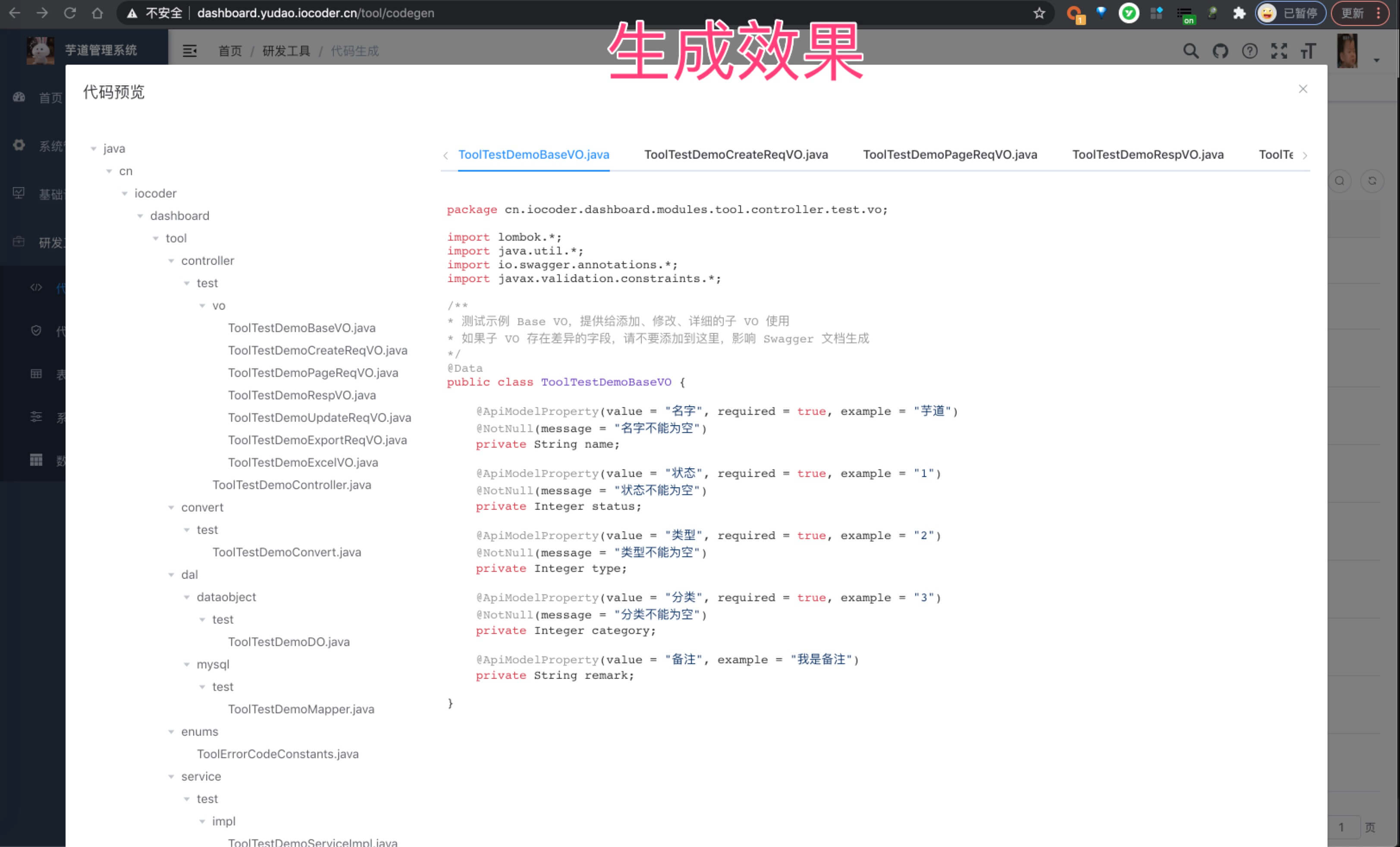The height and width of the screenshot is (847, 1400).
Task: Click the ToolTestDemoDO.java tree item
Action: [x=288, y=641]
